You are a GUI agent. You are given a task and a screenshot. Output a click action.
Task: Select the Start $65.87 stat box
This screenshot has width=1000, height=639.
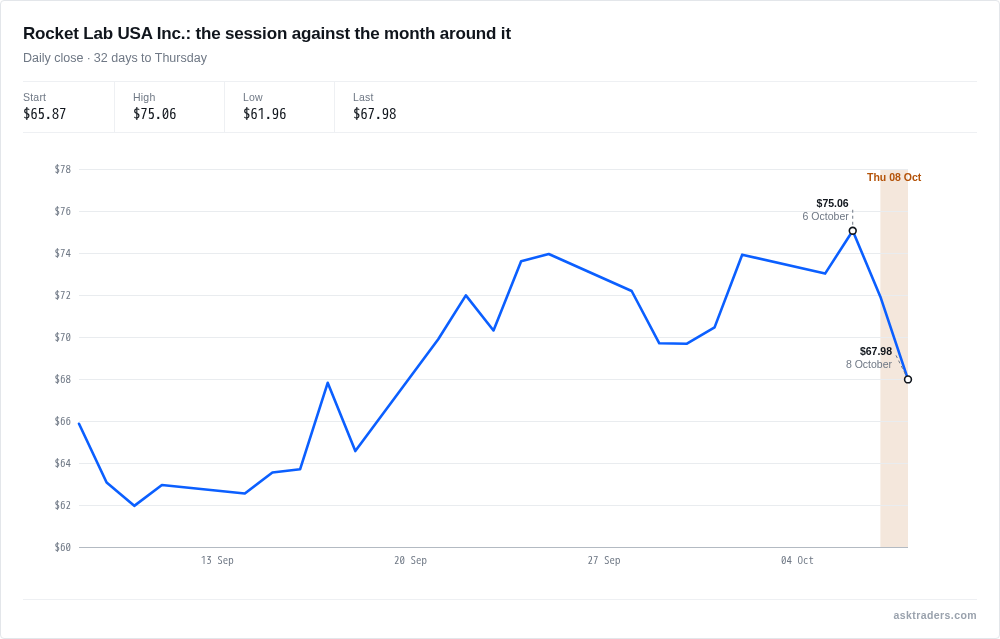pos(68,107)
